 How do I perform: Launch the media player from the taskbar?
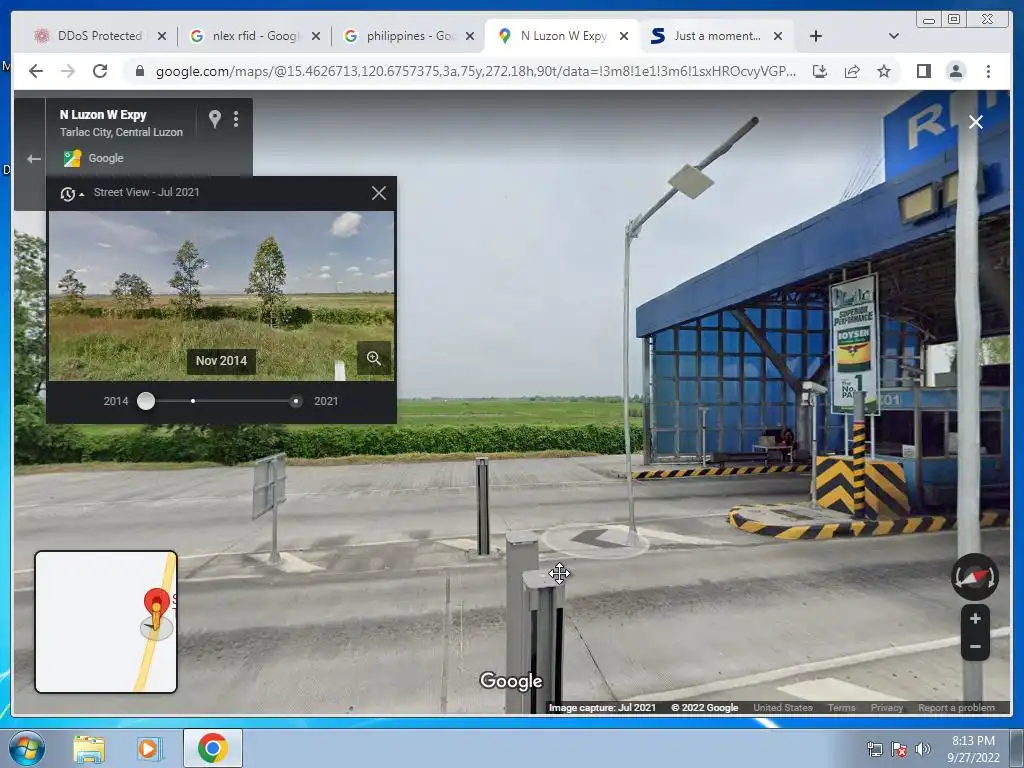(150, 749)
